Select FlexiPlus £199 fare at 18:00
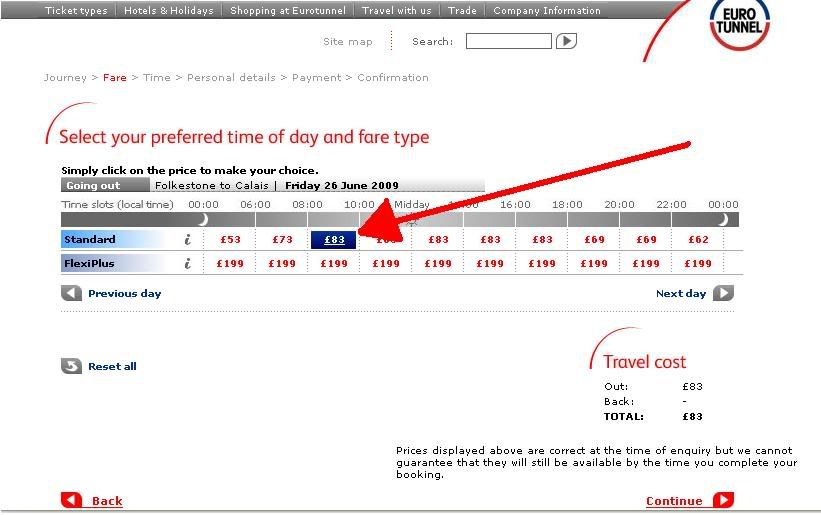This screenshot has width=821, height=515. pyautogui.click(x=594, y=263)
